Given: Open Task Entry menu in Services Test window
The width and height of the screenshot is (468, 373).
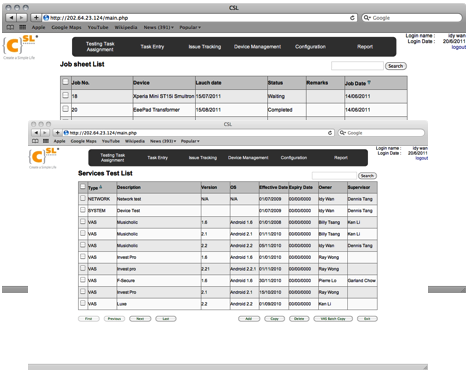Looking at the screenshot, I should 158,158.
